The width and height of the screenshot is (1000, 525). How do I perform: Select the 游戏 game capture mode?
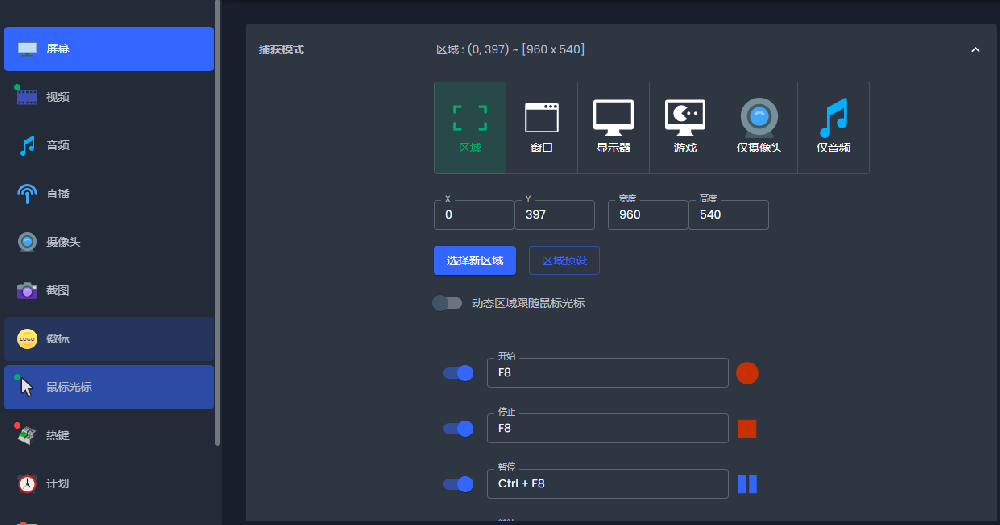(x=685, y=127)
